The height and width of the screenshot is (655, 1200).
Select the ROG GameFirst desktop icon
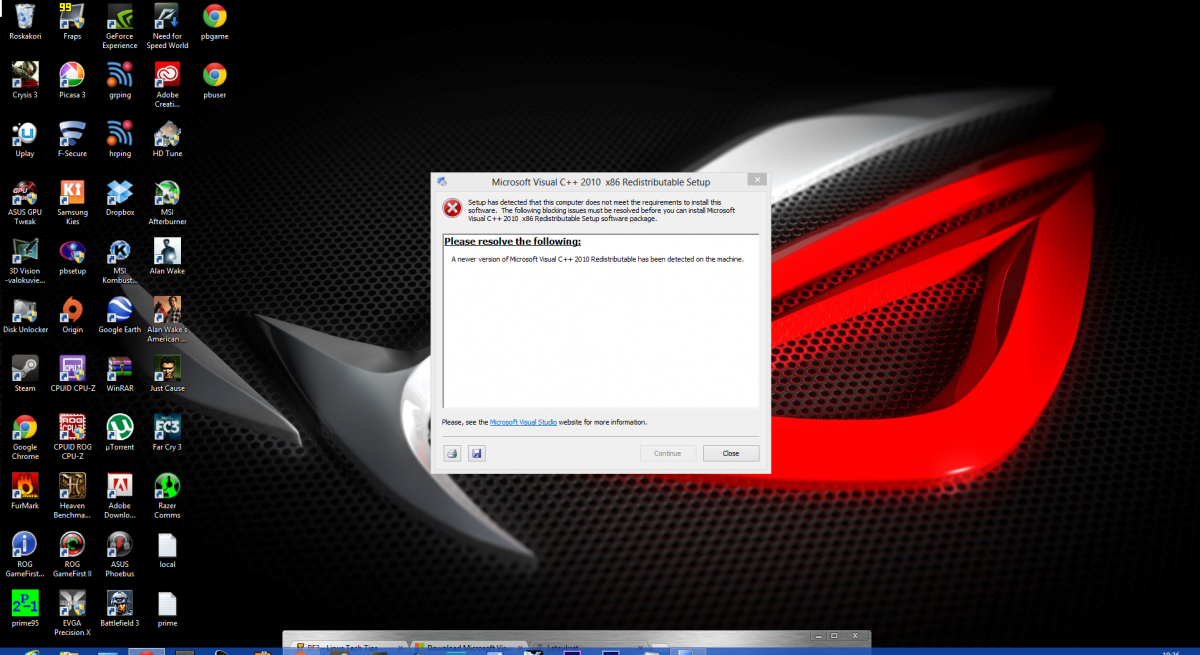[x=25, y=556]
